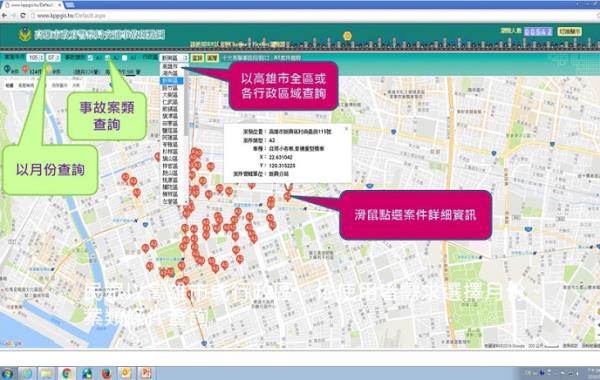600x380 pixels.
Task: Choose 仁武區 in the district list
Action: pos(171,102)
